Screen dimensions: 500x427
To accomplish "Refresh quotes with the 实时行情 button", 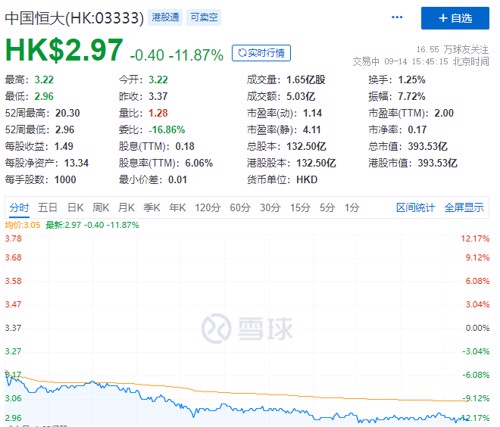I will 261,53.
